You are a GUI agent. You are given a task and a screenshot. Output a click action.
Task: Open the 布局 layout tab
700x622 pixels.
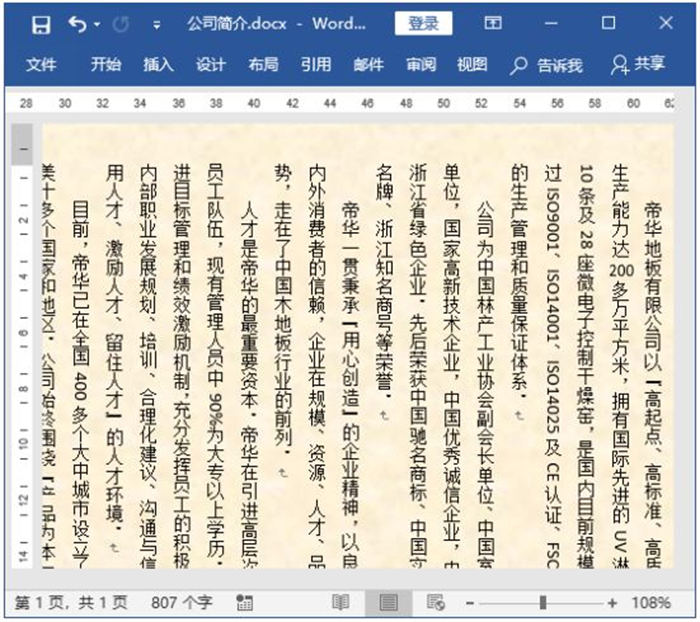(x=263, y=64)
